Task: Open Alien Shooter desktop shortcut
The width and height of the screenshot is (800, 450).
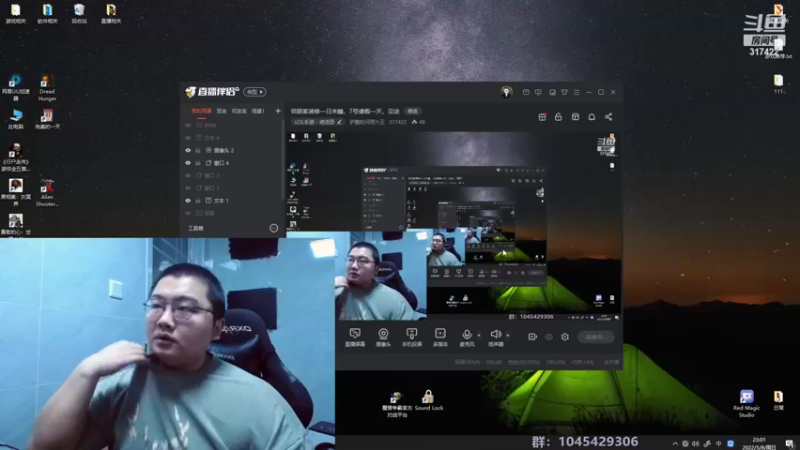Action: [47, 192]
